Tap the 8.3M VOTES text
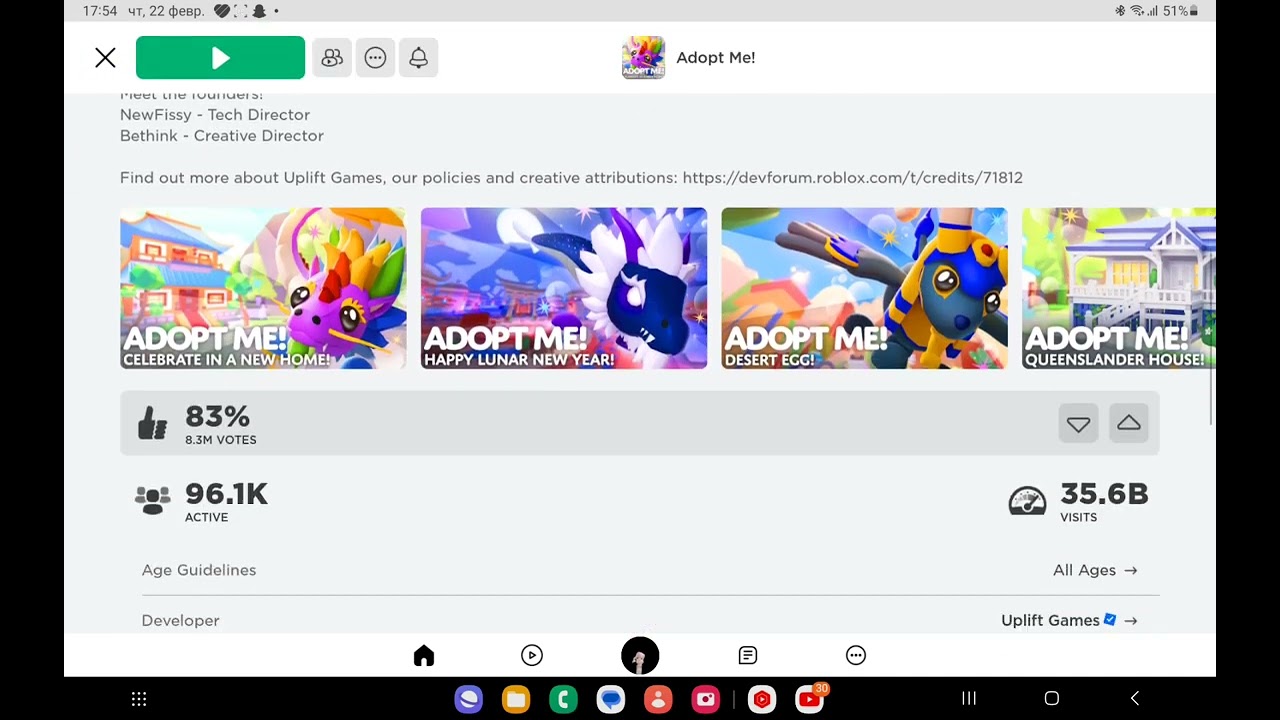 (x=221, y=440)
